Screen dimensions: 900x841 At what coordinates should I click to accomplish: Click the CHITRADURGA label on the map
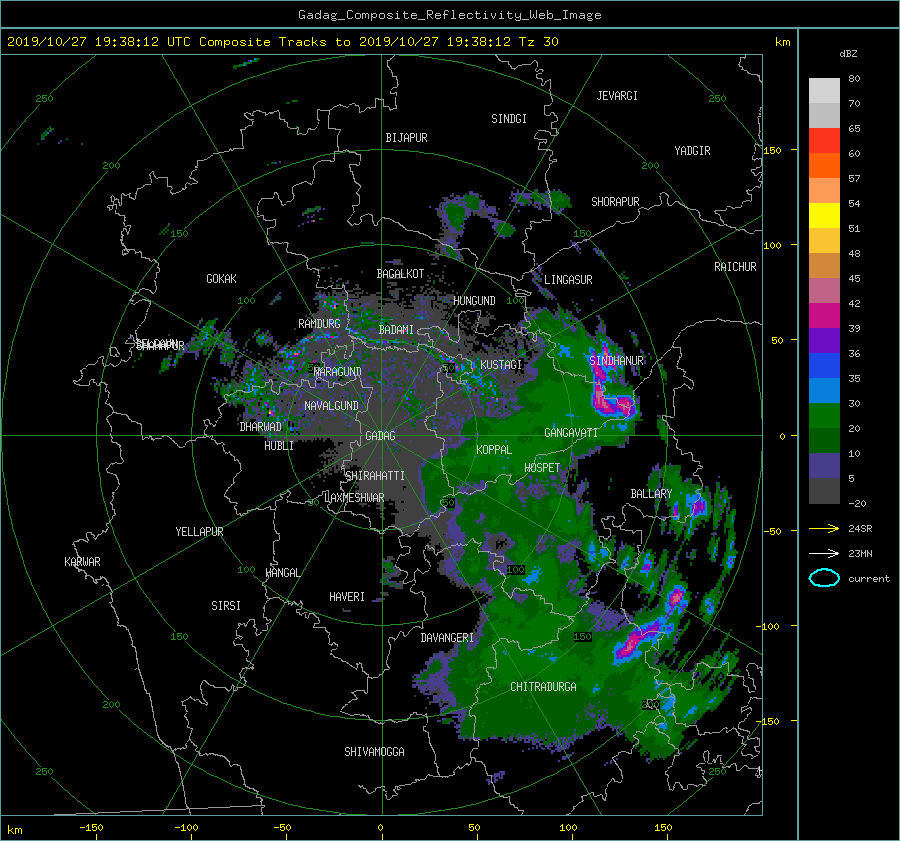(544, 687)
